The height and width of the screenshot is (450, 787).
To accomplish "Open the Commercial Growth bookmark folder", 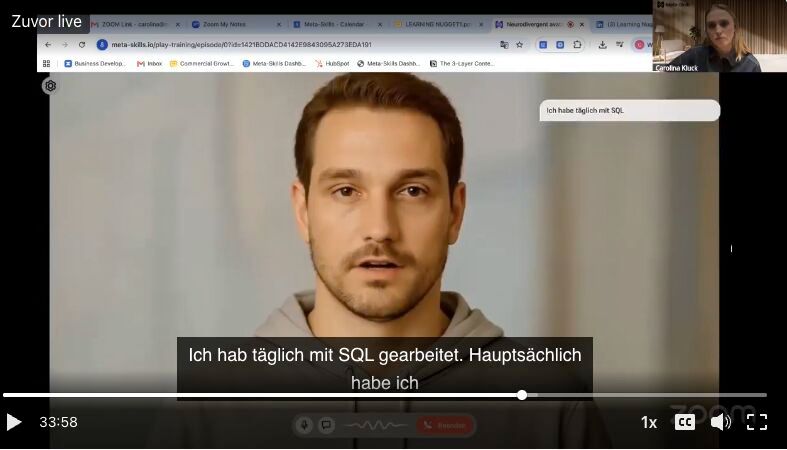I will 202,64.
